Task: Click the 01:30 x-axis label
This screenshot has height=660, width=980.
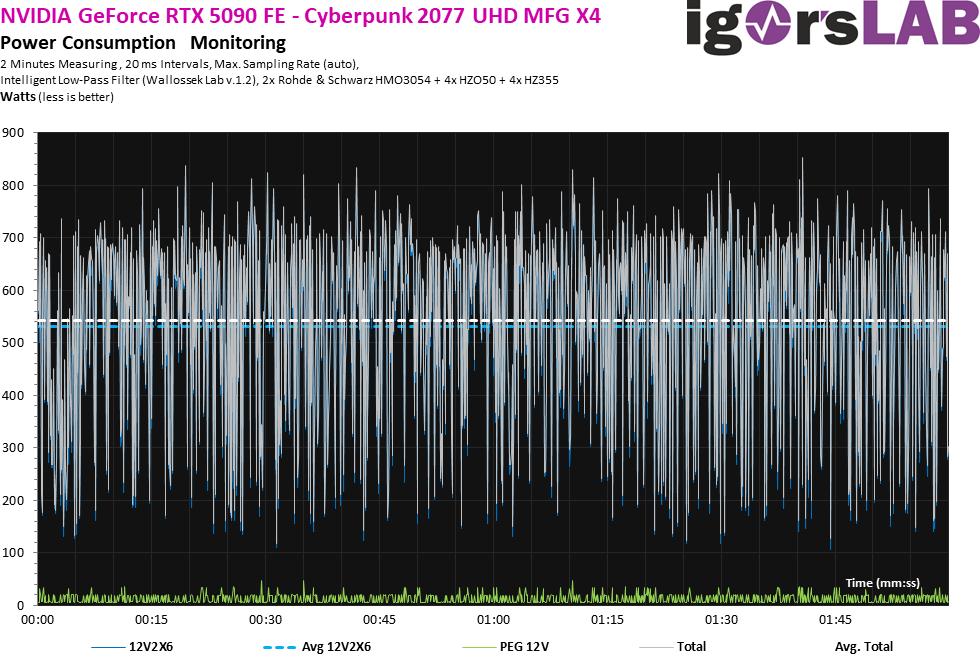Action: (x=721, y=620)
